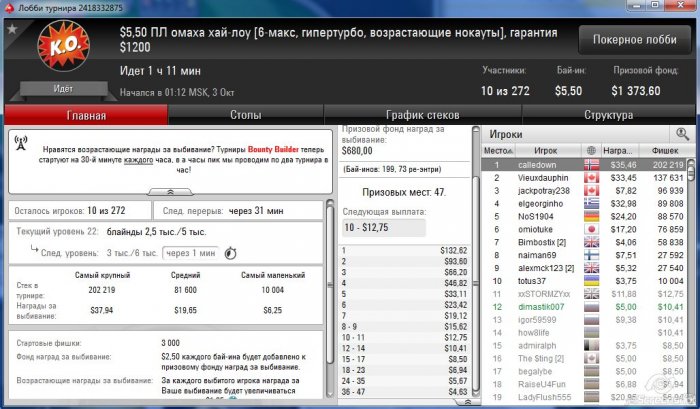Click the K.O. tournament logo
Viewport: 700px width, 409px height.
[x=63, y=46]
